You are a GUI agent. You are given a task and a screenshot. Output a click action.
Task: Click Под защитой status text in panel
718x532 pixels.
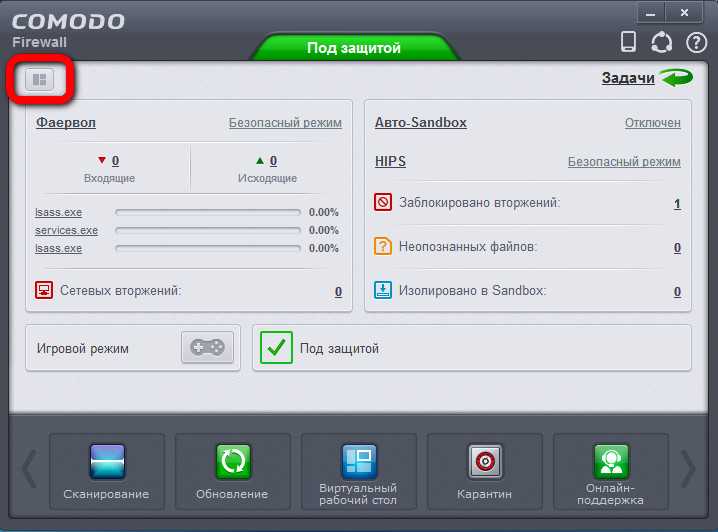coord(339,348)
